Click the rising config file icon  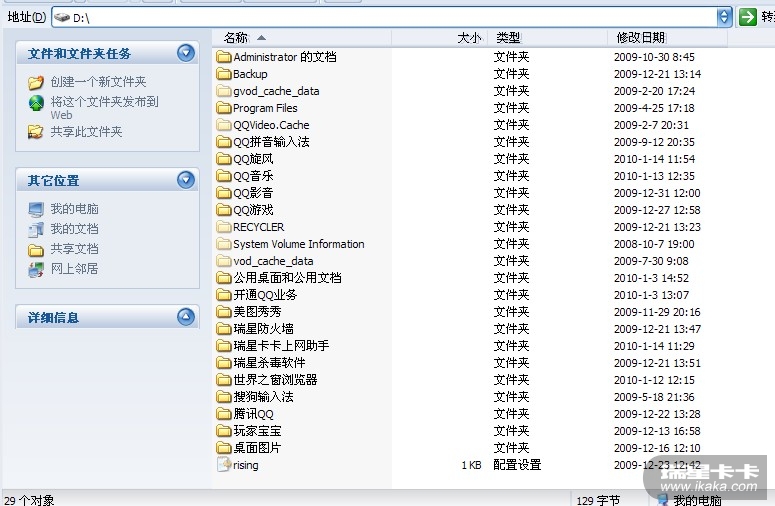coord(224,464)
